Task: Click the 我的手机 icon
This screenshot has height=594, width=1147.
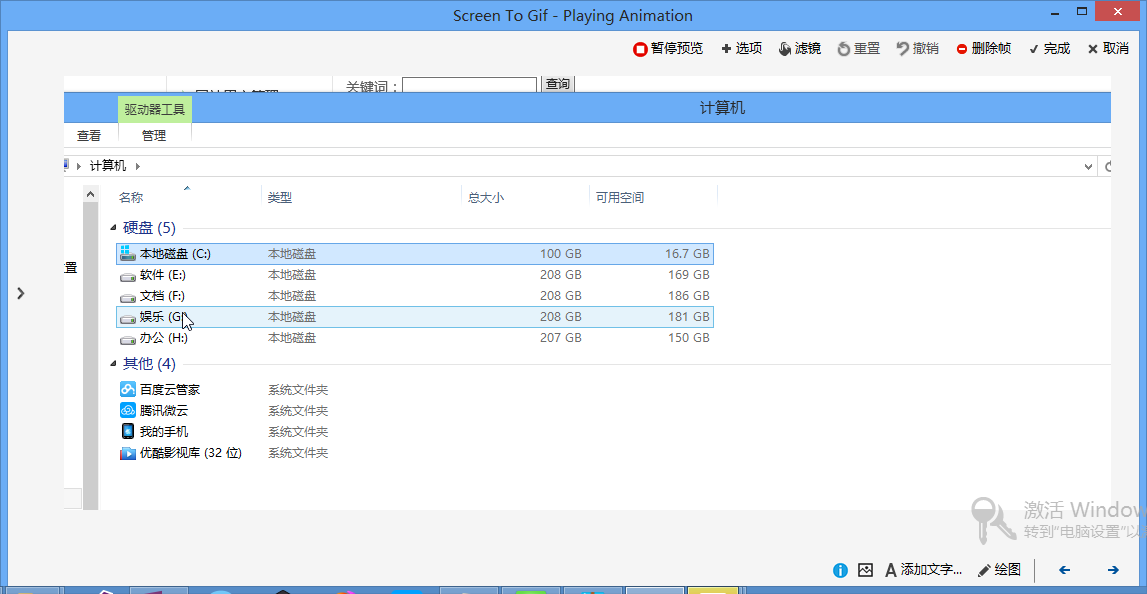Action: pyautogui.click(x=128, y=432)
